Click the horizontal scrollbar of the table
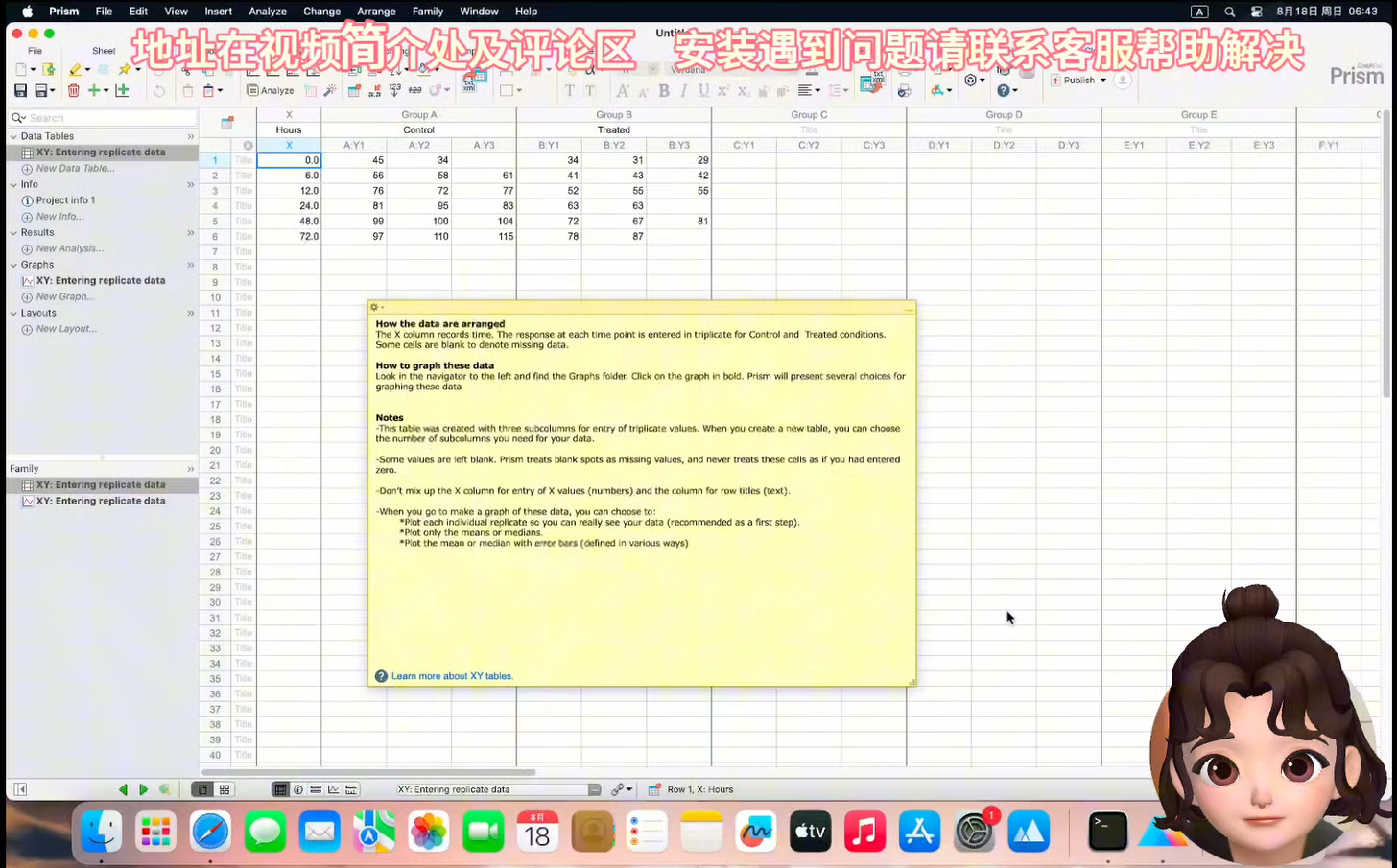Screen dimensions: 1397x868 tap(368, 771)
